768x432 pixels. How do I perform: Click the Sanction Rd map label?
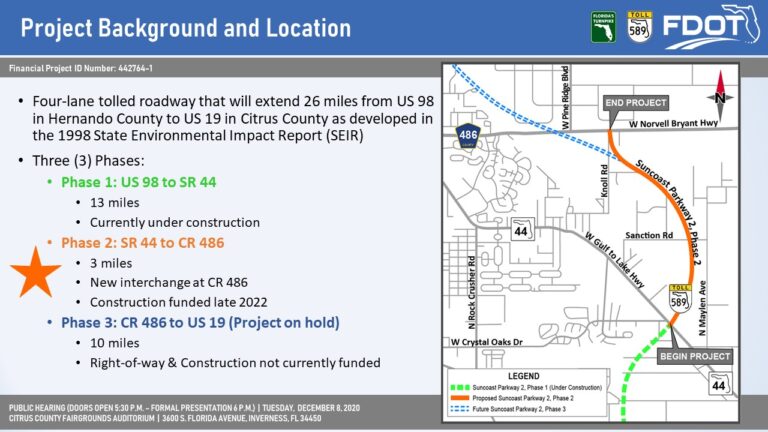point(649,236)
